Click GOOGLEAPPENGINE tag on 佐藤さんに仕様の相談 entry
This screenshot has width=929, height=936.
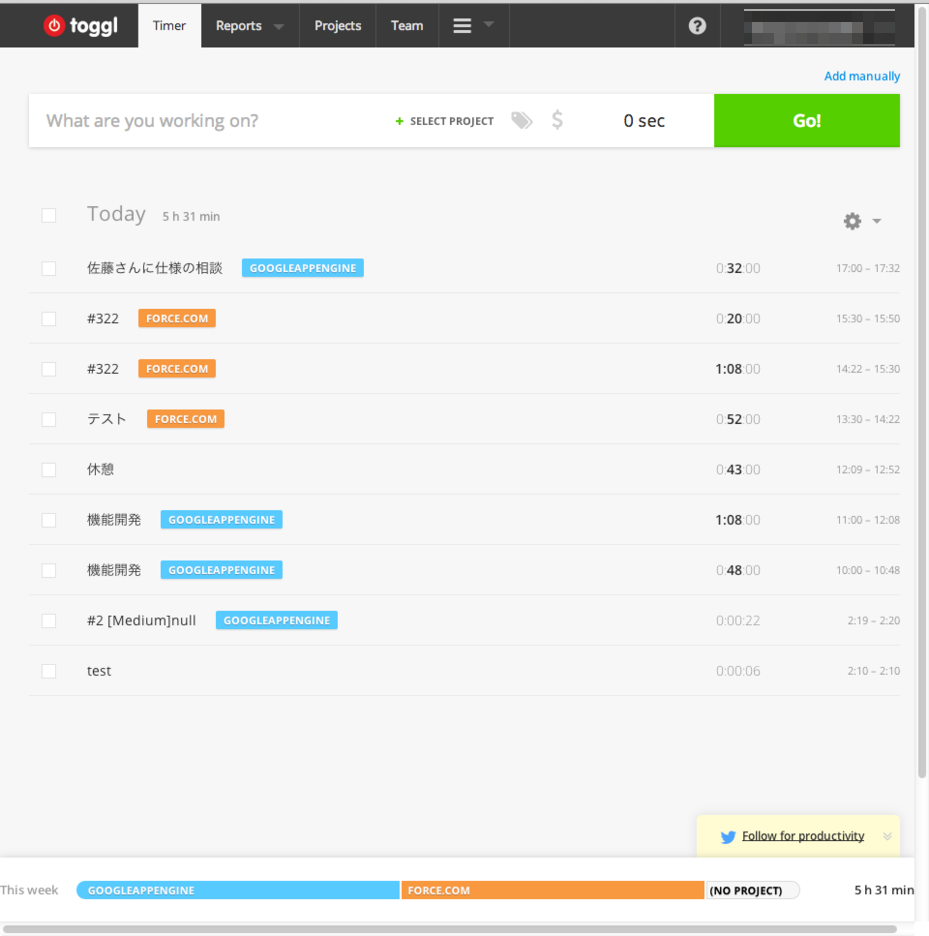303,268
